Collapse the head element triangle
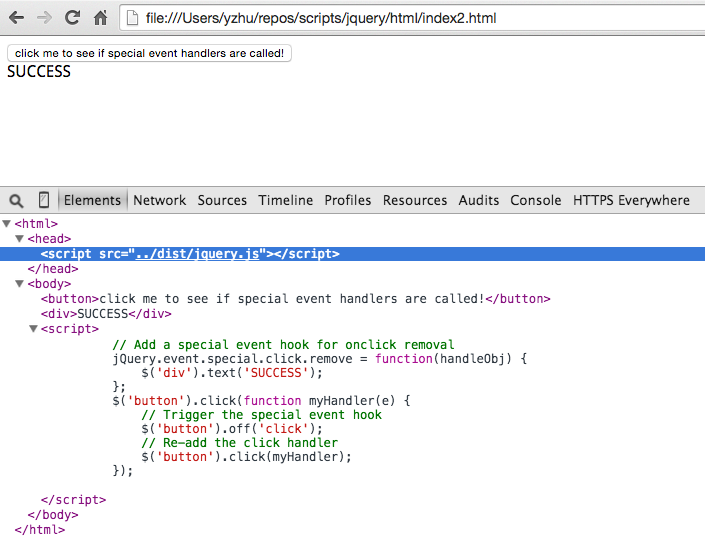Viewport: 705px width, 545px height. click(20, 239)
